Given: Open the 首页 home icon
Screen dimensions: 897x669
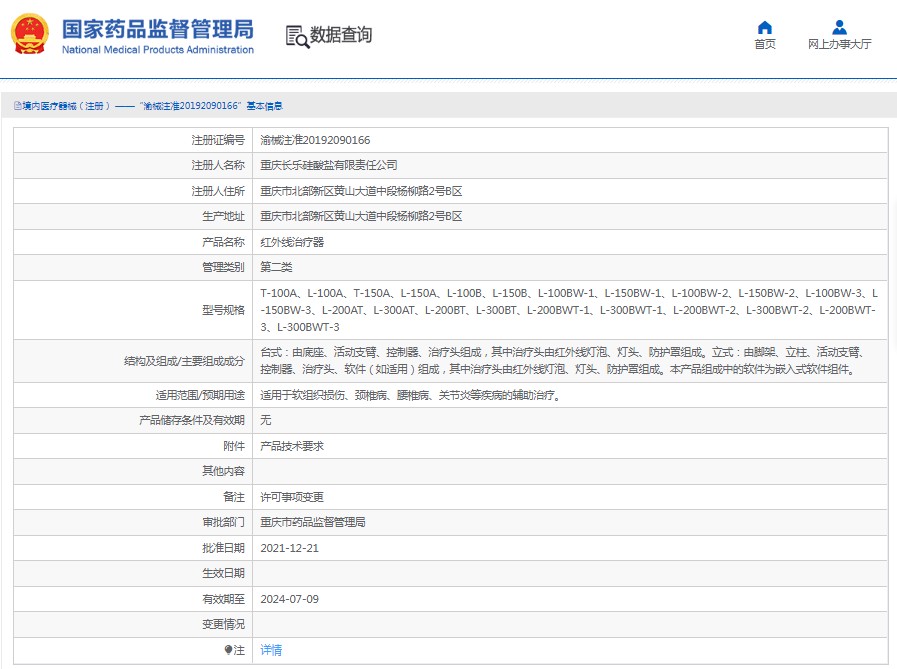Looking at the screenshot, I should (x=765, y=27).
